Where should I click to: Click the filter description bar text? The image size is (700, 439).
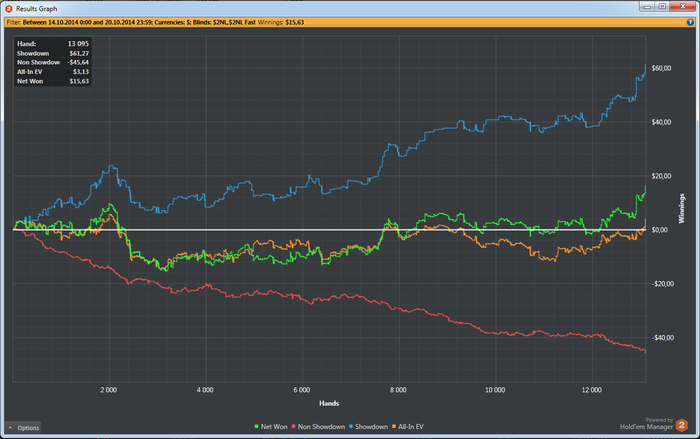click(x=155, y=22)
